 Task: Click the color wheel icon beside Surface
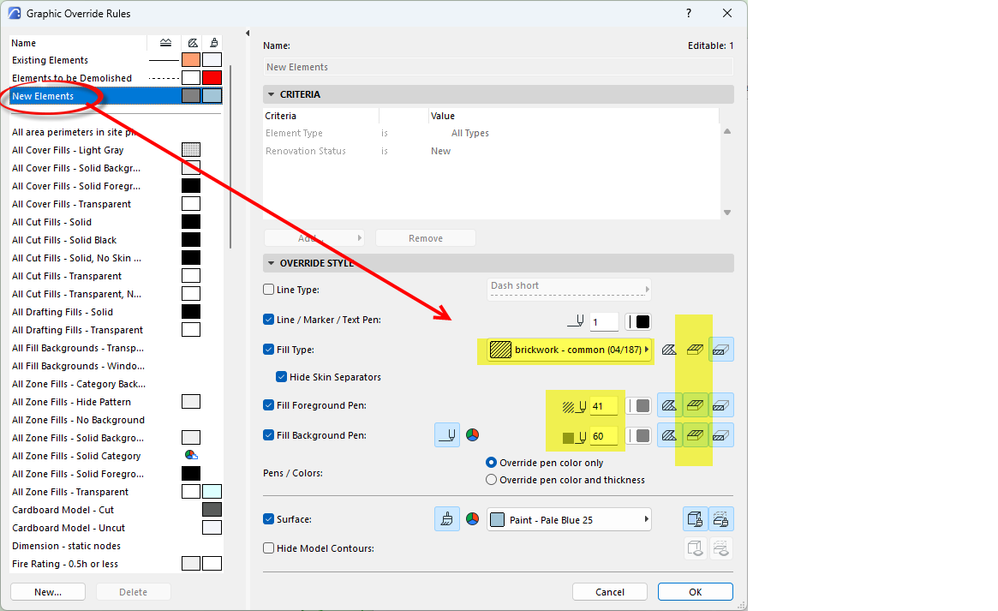(x=472, y=519)
